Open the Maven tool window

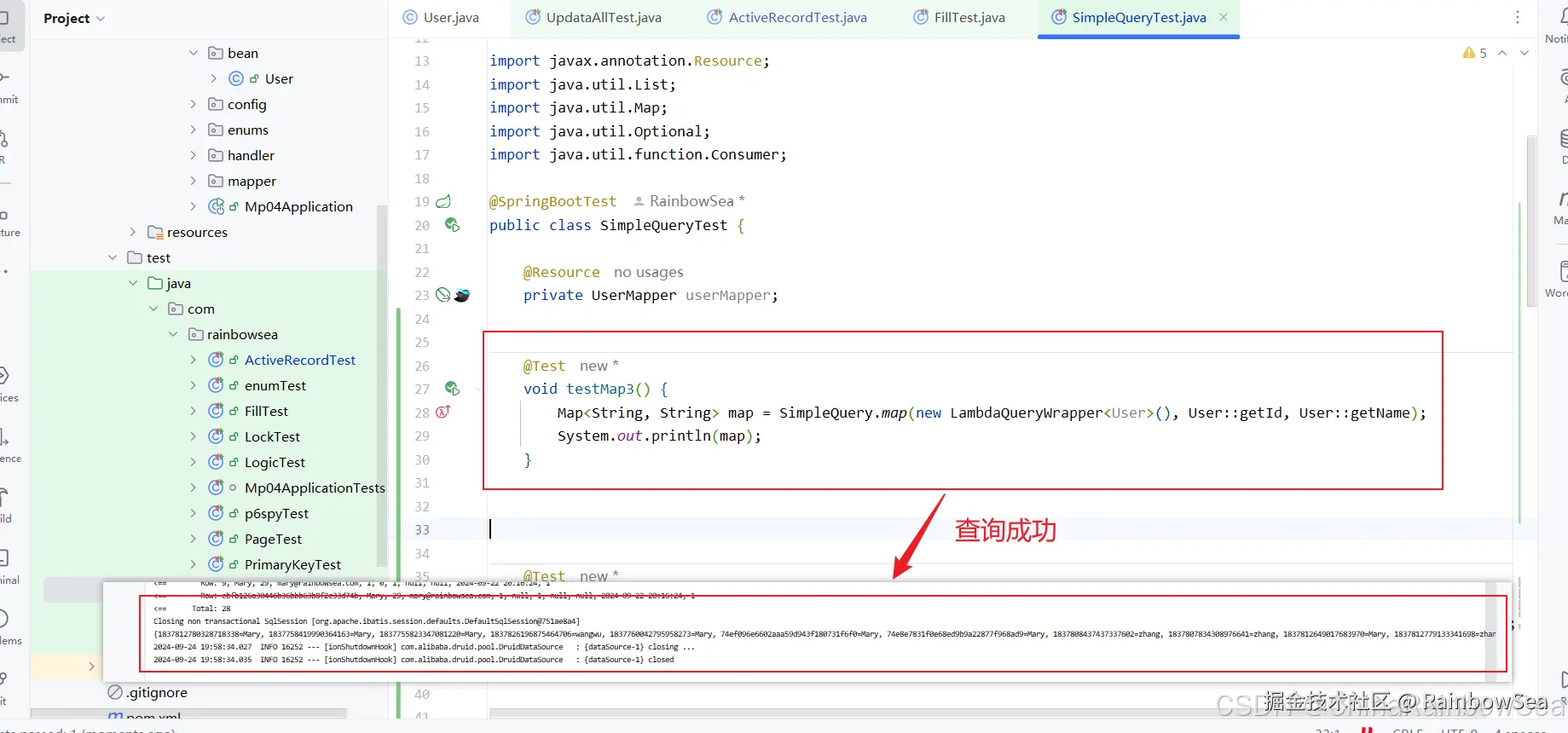(1562, 206)
